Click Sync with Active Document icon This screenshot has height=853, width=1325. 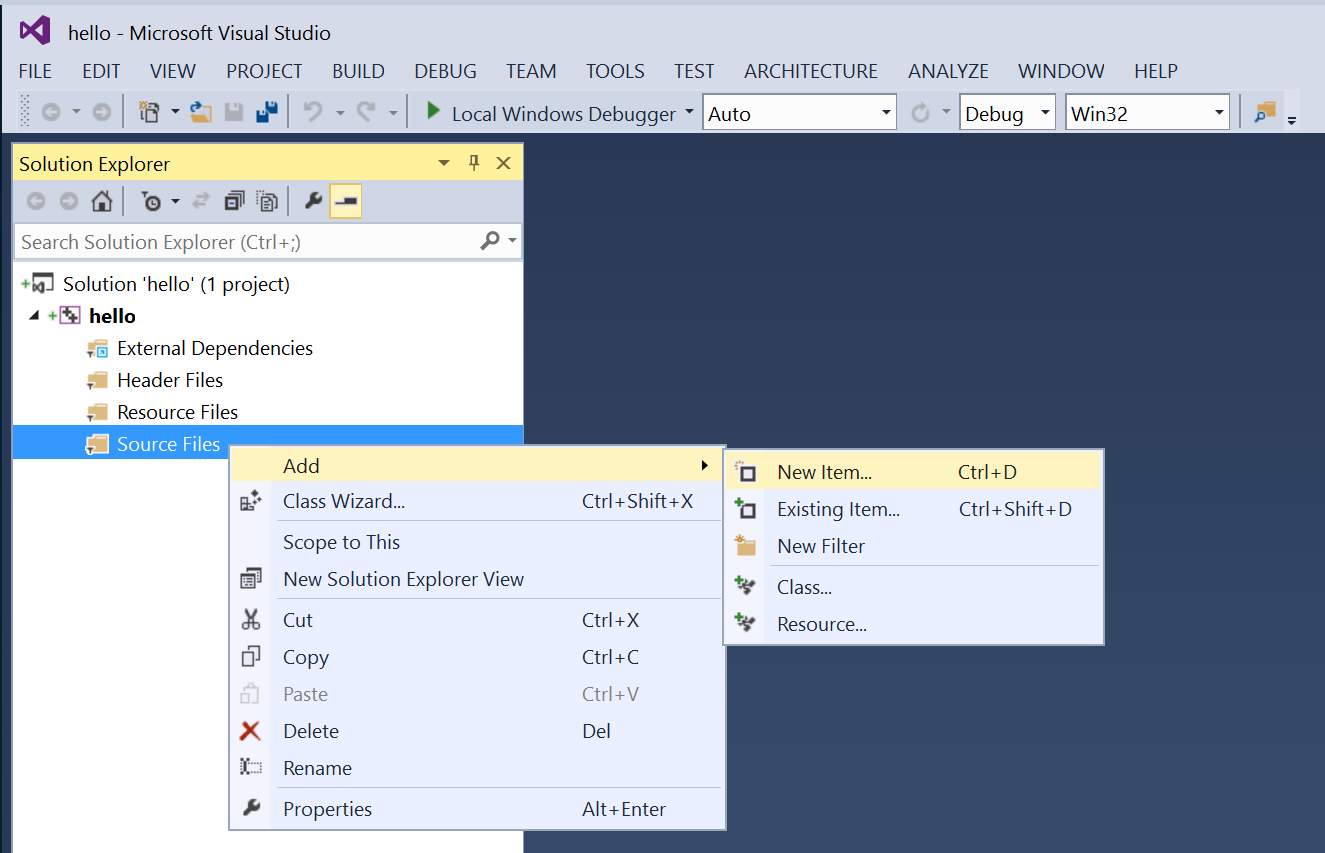(x=201, y=201)
